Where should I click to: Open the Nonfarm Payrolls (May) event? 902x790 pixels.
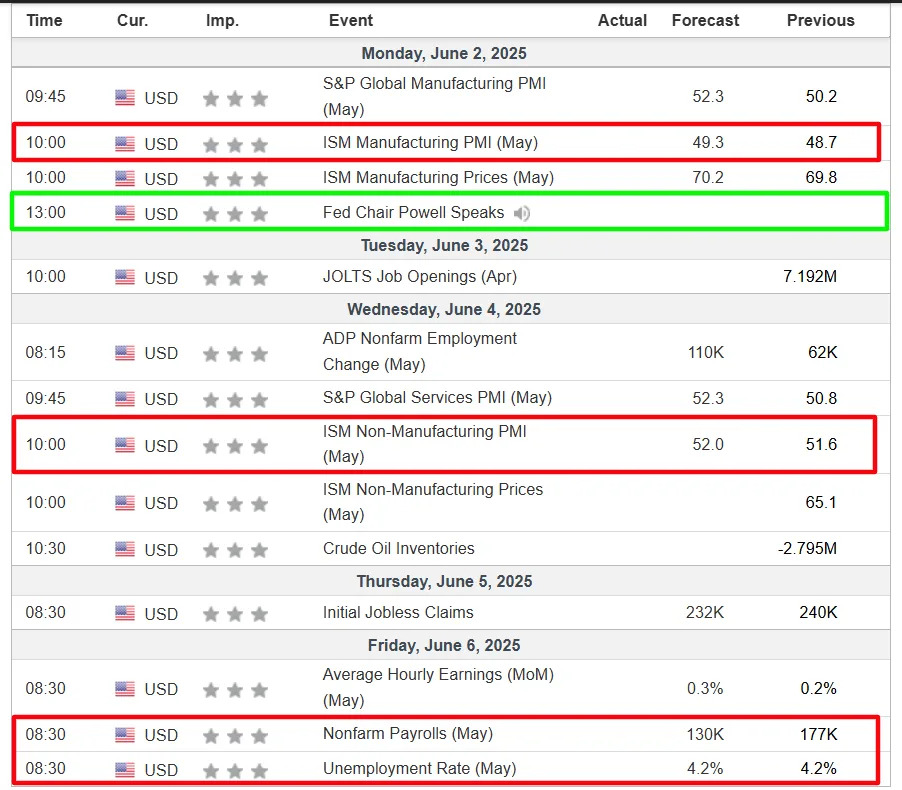[408, 734]
